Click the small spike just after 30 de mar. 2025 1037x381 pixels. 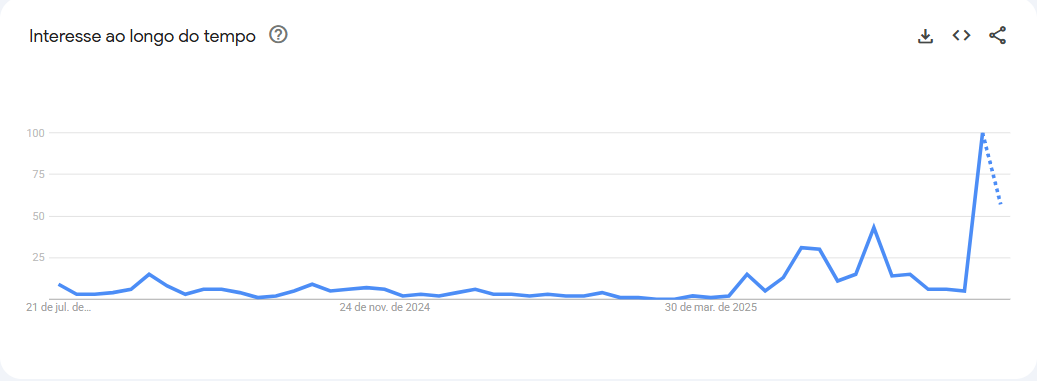(747, 274)
